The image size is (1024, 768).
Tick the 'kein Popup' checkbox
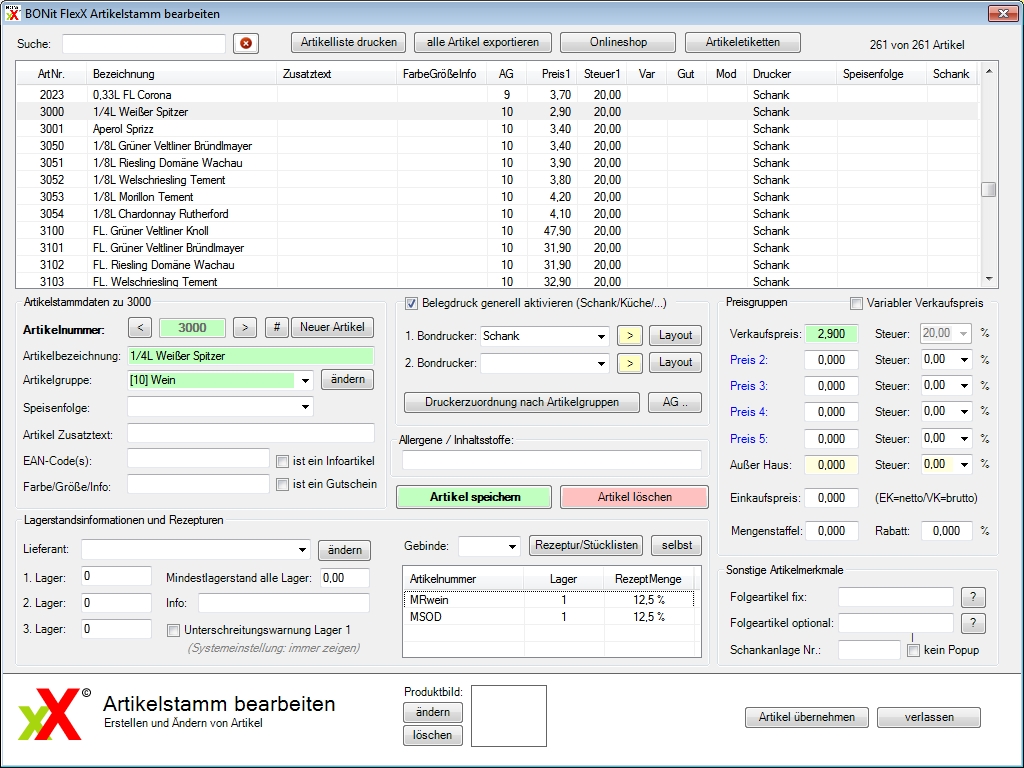pos(913,650)
